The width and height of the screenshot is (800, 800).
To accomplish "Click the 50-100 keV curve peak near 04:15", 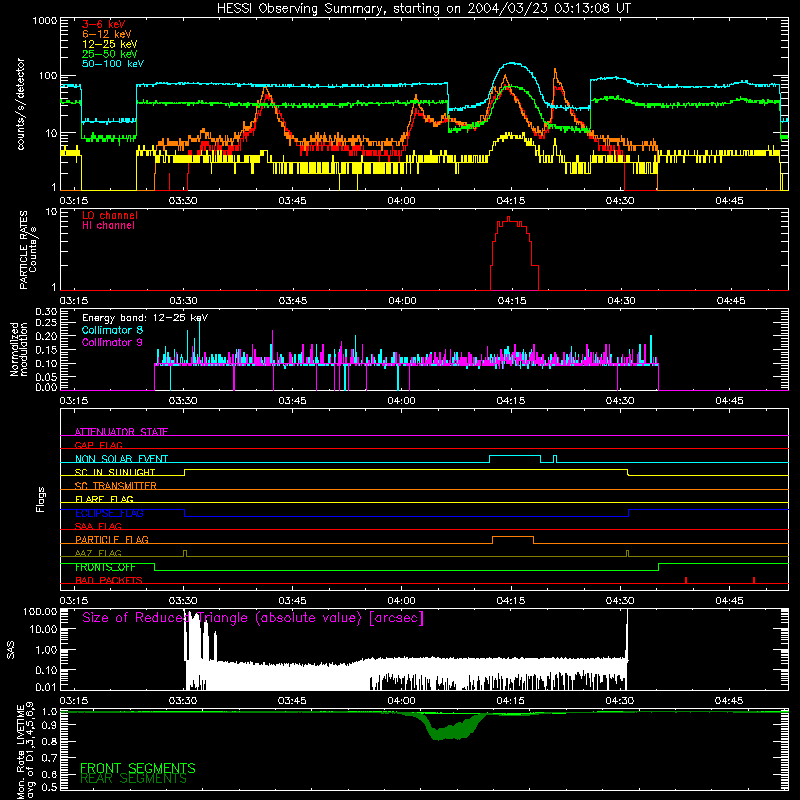I will pyautogui.click(x=512, y=64).
